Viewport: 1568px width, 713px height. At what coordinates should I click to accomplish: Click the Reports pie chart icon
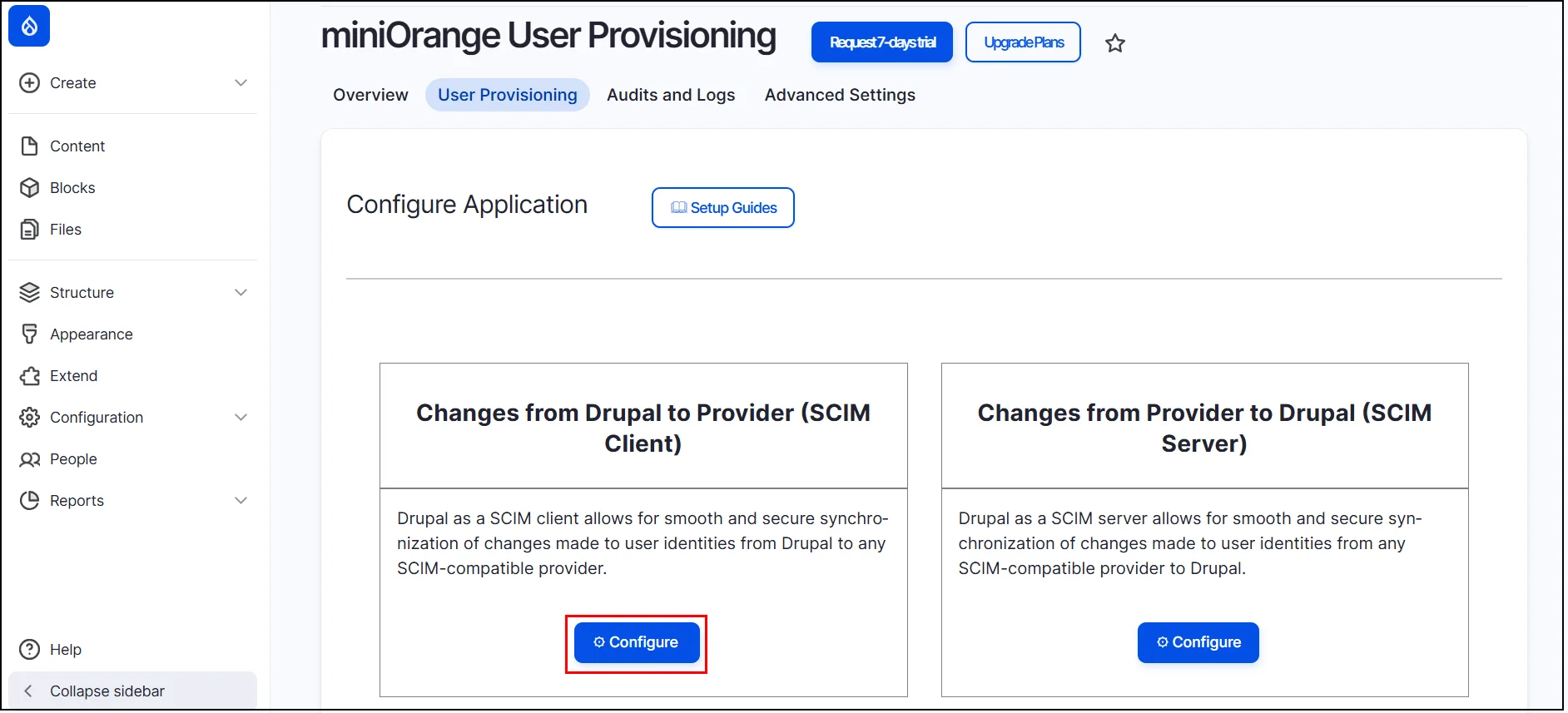(29, 501)
